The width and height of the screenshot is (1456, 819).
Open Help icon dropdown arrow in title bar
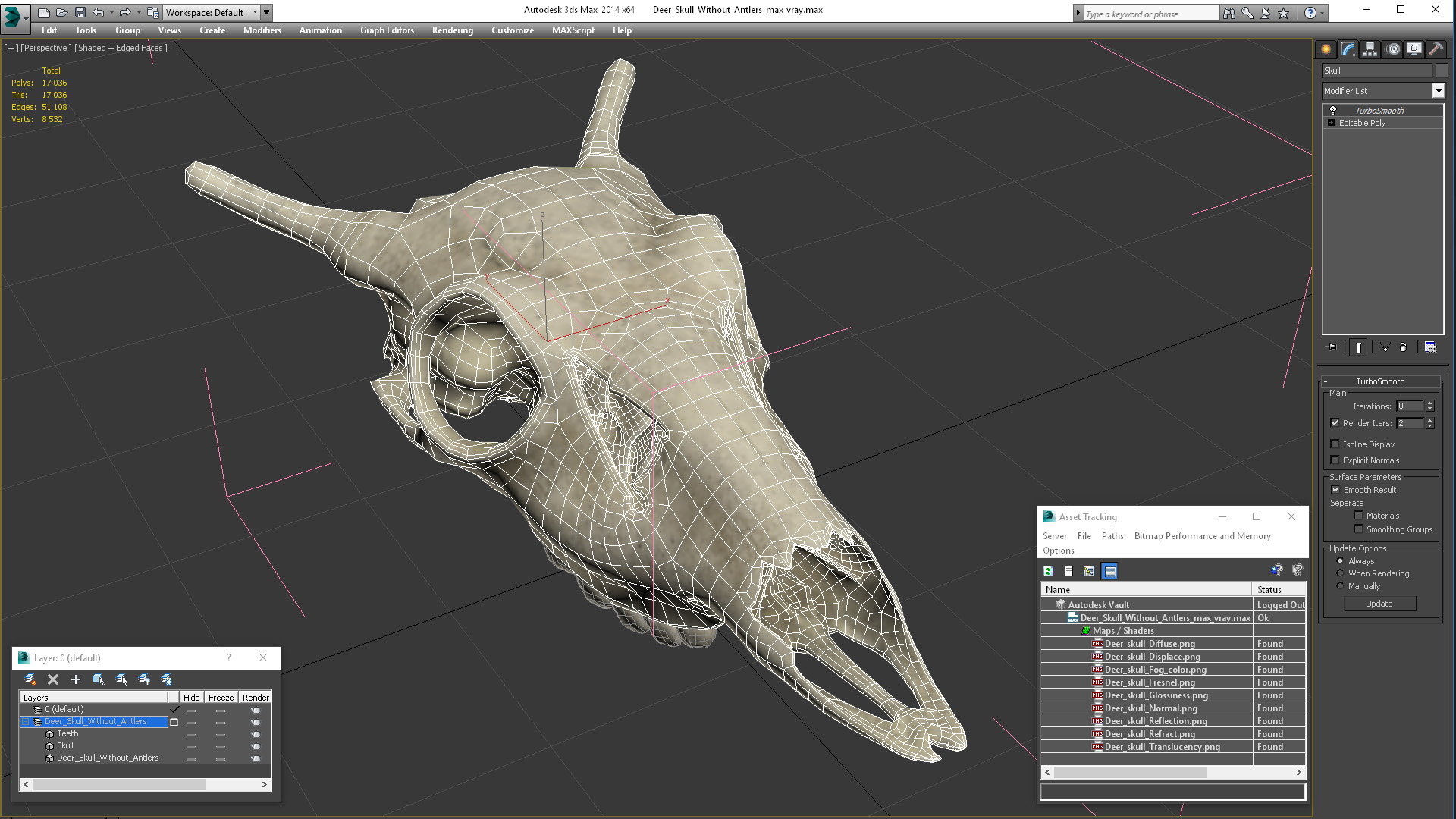(x=1322, y=13)
